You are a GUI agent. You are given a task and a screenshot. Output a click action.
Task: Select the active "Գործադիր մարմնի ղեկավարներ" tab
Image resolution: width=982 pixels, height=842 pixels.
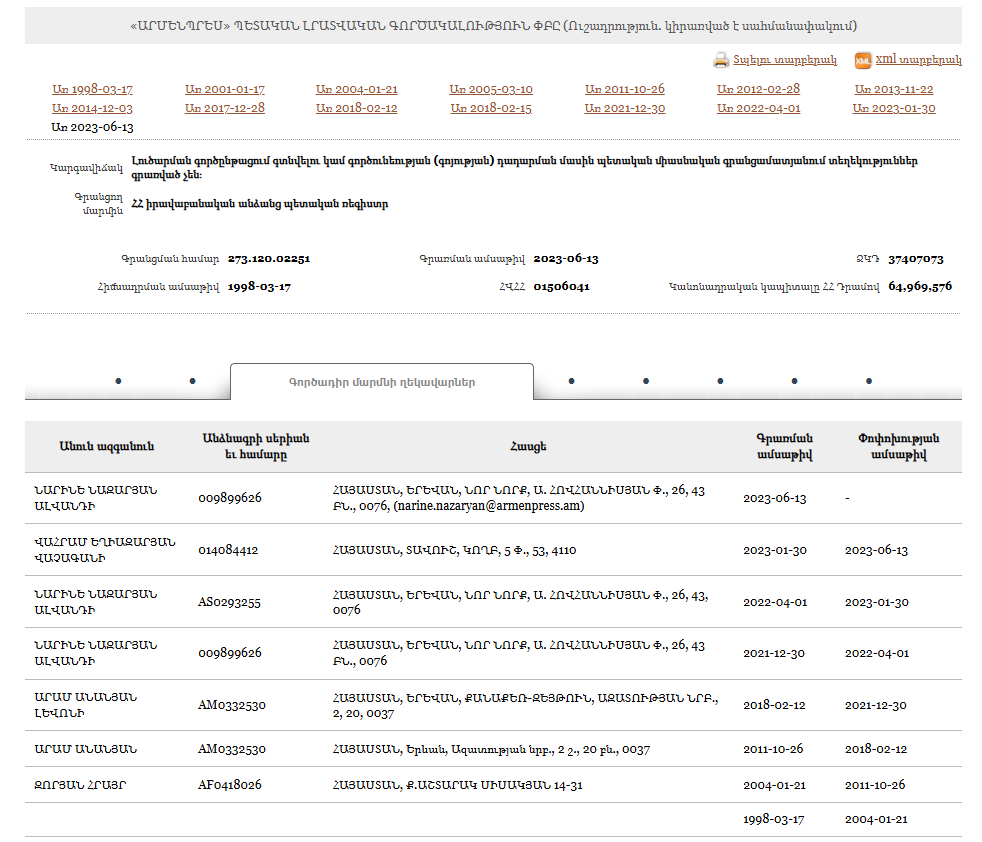pos(381,382)
